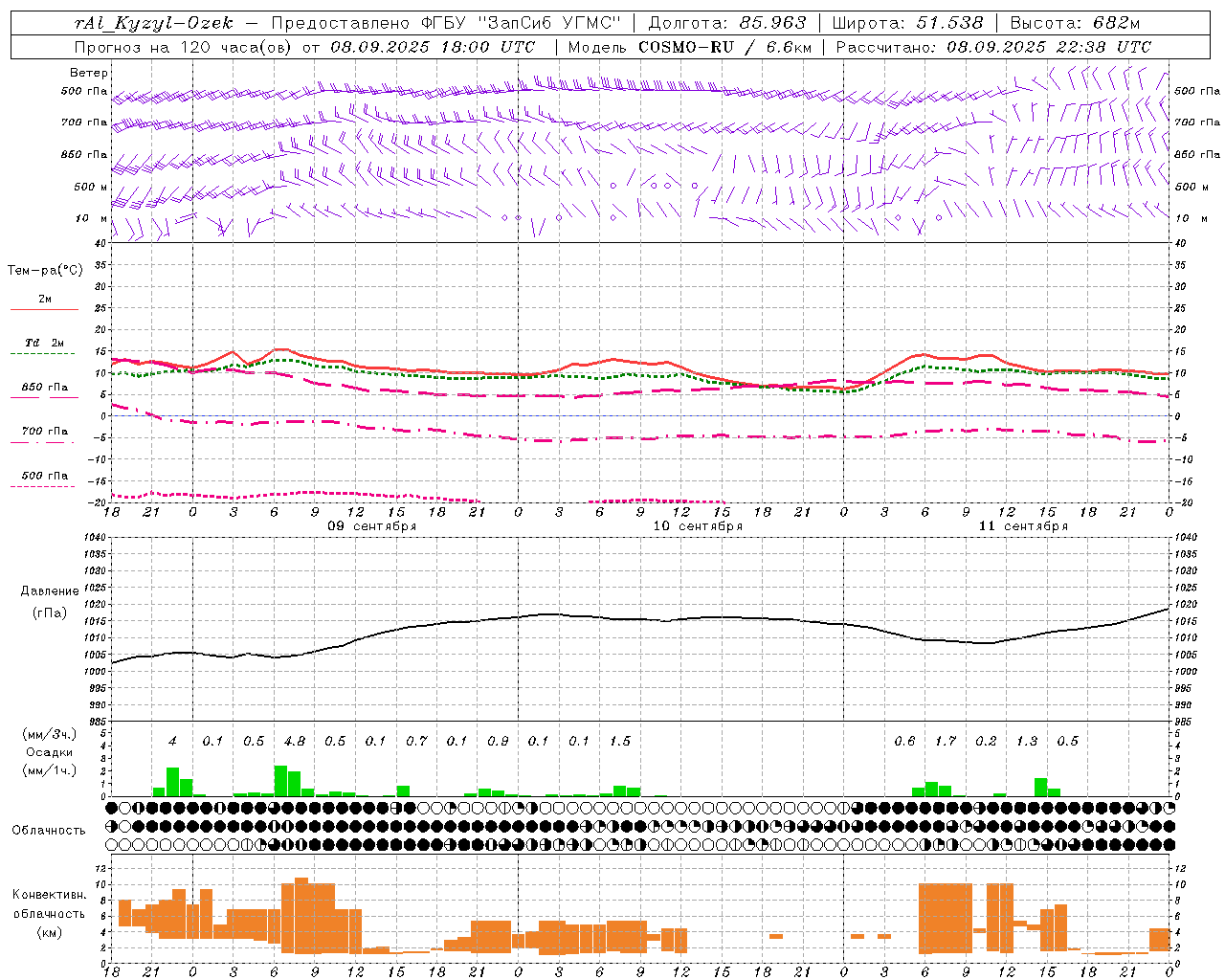Click the Тем-ра(°C) axis title
Viewport: 1225px width, 980px height.
click(45, 270)
